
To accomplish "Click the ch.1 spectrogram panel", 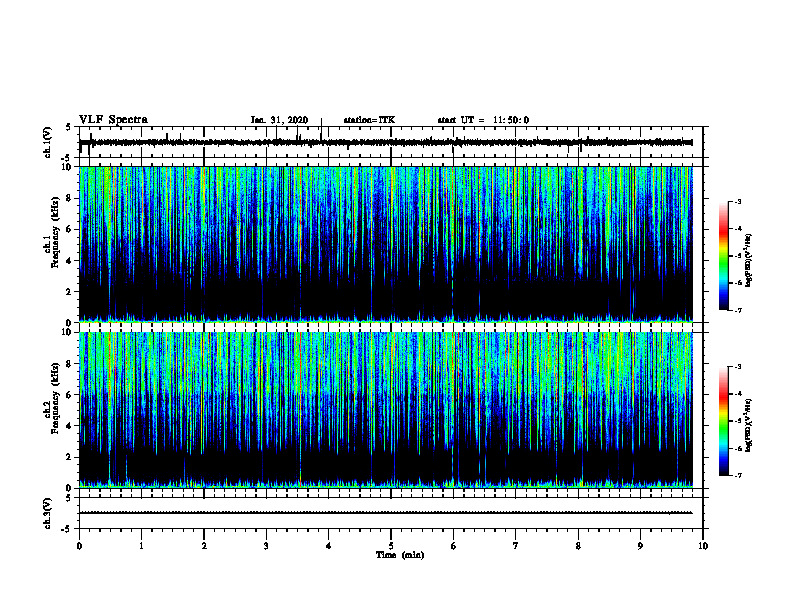I will coord(386,244).
